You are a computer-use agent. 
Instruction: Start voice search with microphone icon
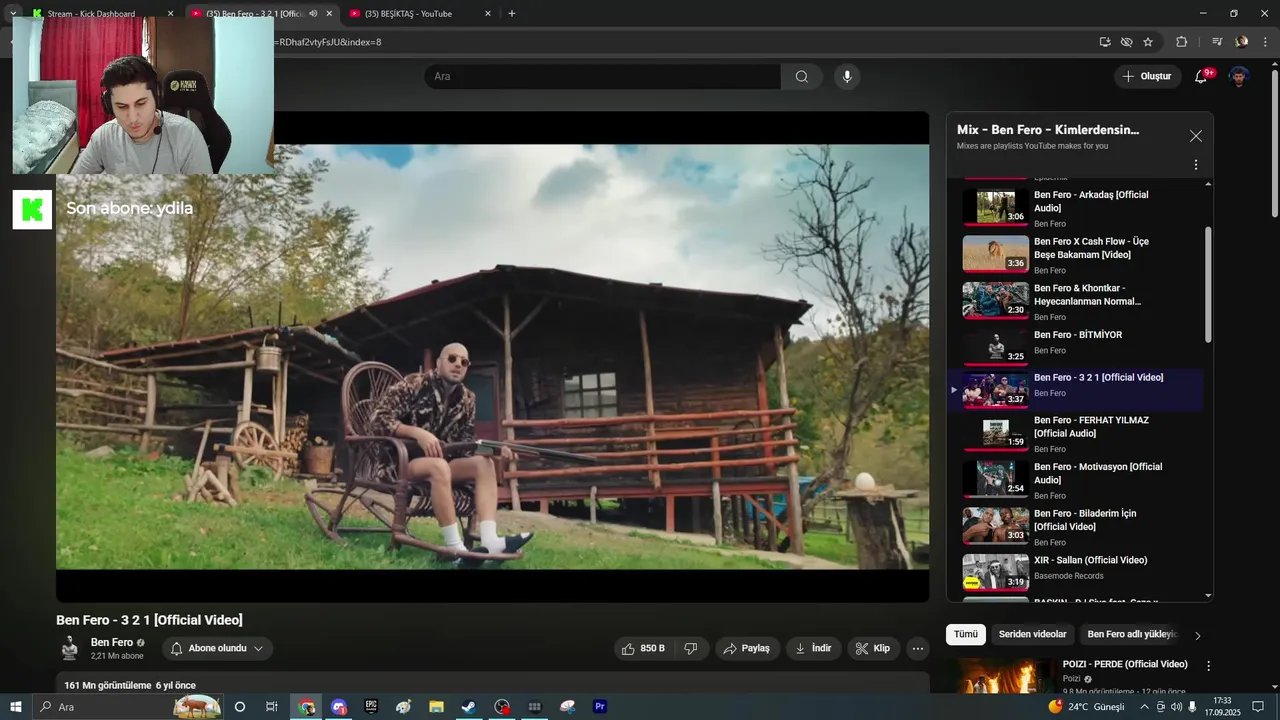tap(847, 77)
